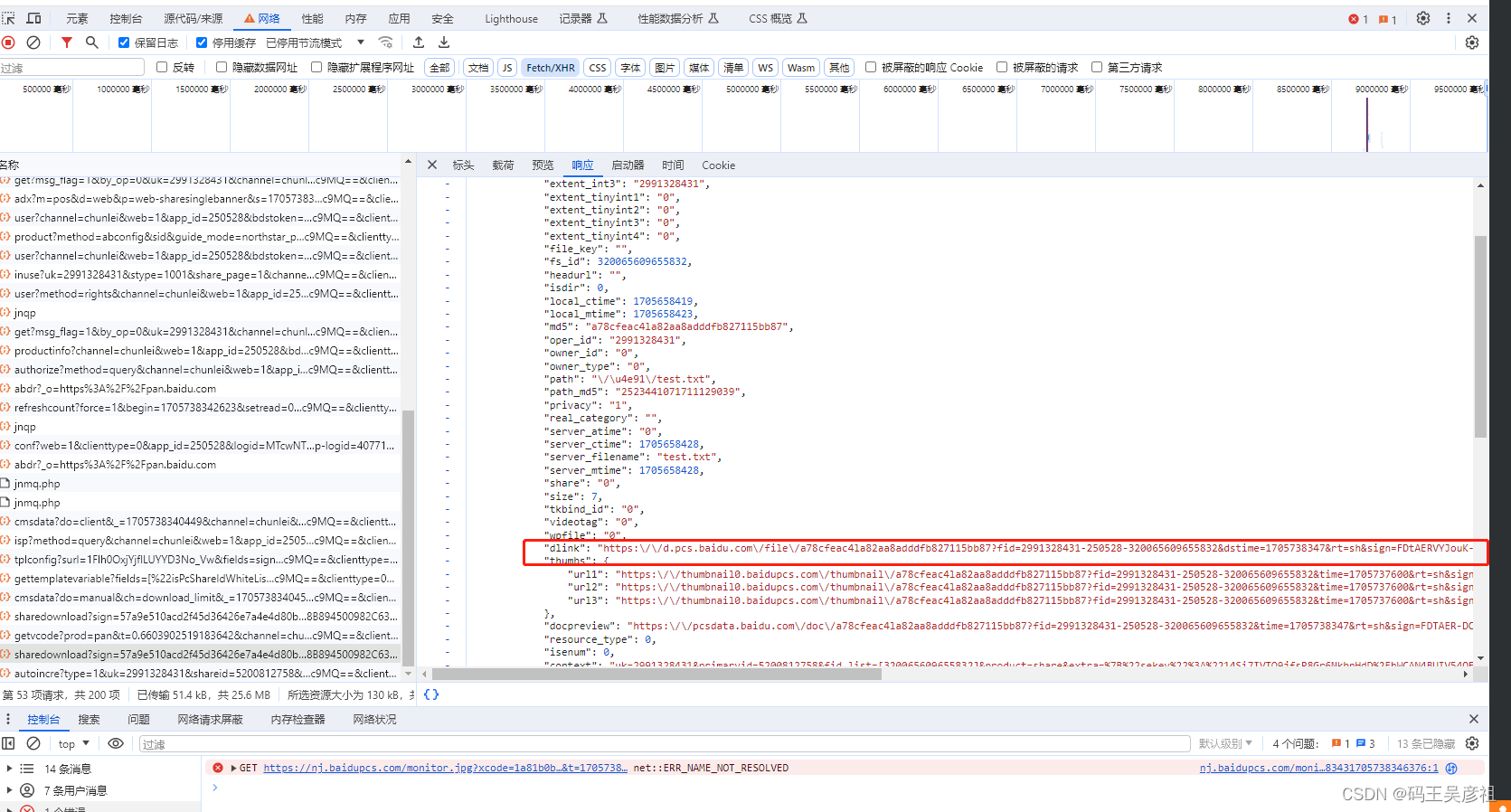Select the highlighted sharedownload?sign request row
Image resolution: width=1511 pixels, height=812 pixels.
tap(201, 654)
